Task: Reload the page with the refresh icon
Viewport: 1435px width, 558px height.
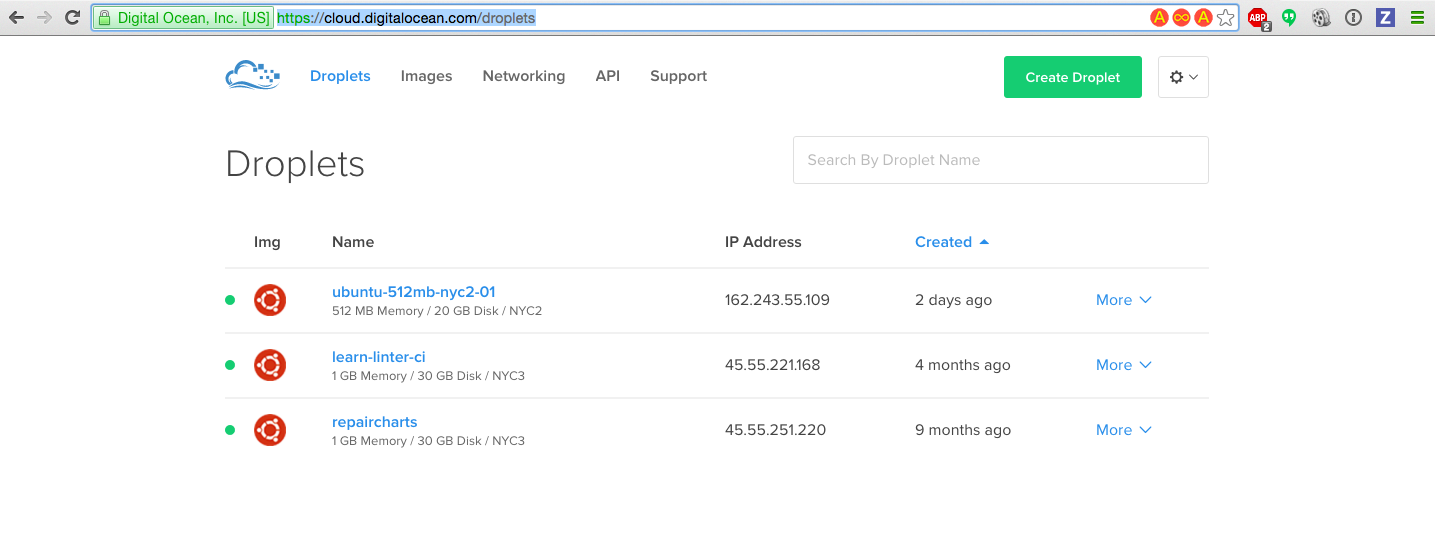Action: coord(72,17)
